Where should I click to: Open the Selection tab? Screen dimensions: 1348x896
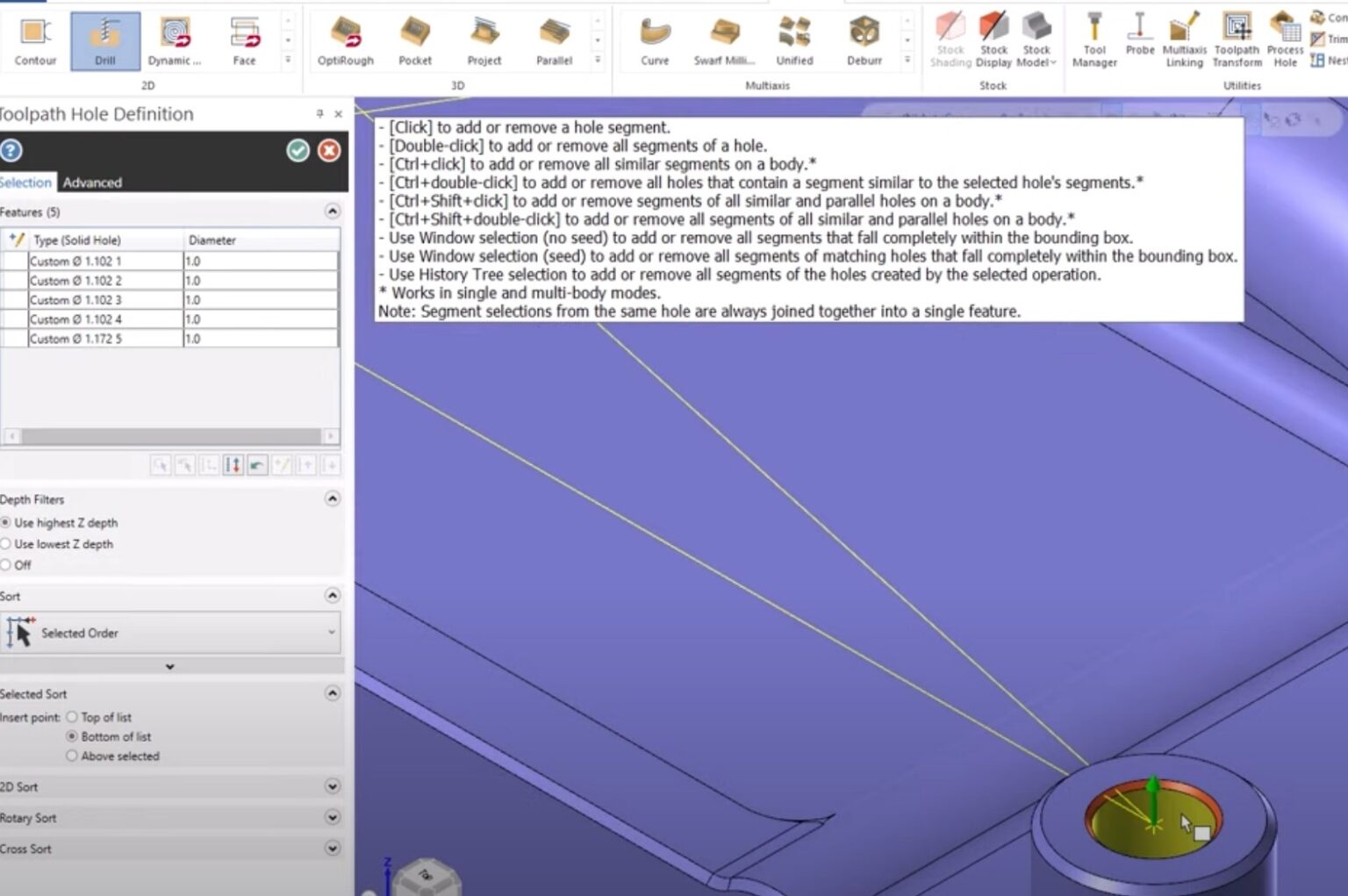pyautogui.click(x=26, y=183)
